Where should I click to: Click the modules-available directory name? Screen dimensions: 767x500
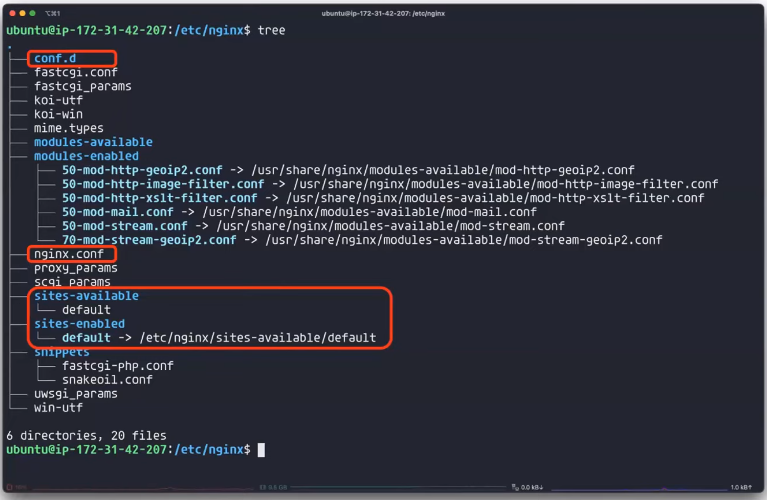[93, 142]
